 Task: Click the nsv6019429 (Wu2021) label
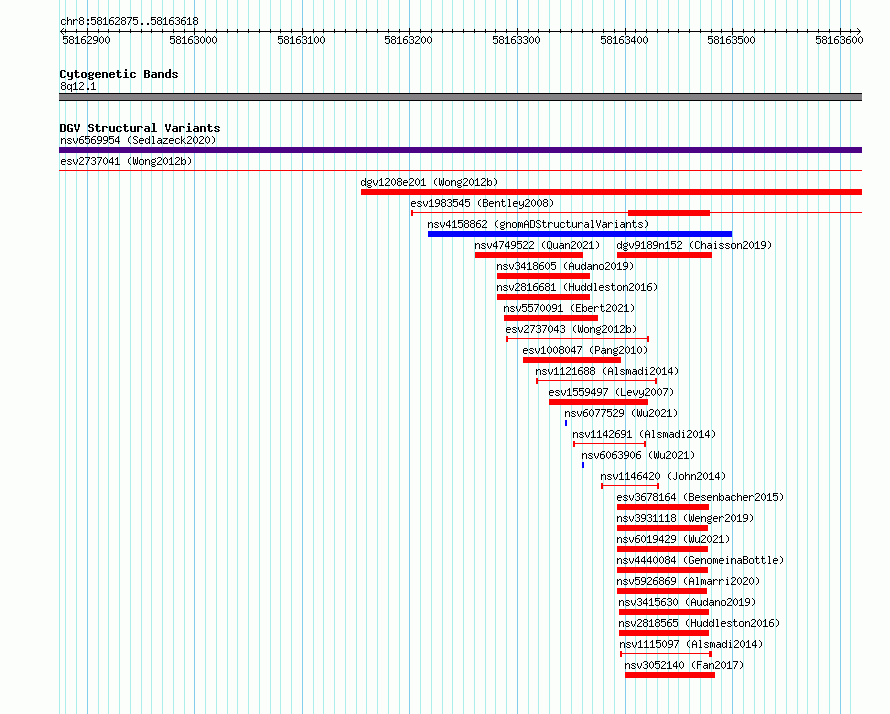tap(673, 539)
